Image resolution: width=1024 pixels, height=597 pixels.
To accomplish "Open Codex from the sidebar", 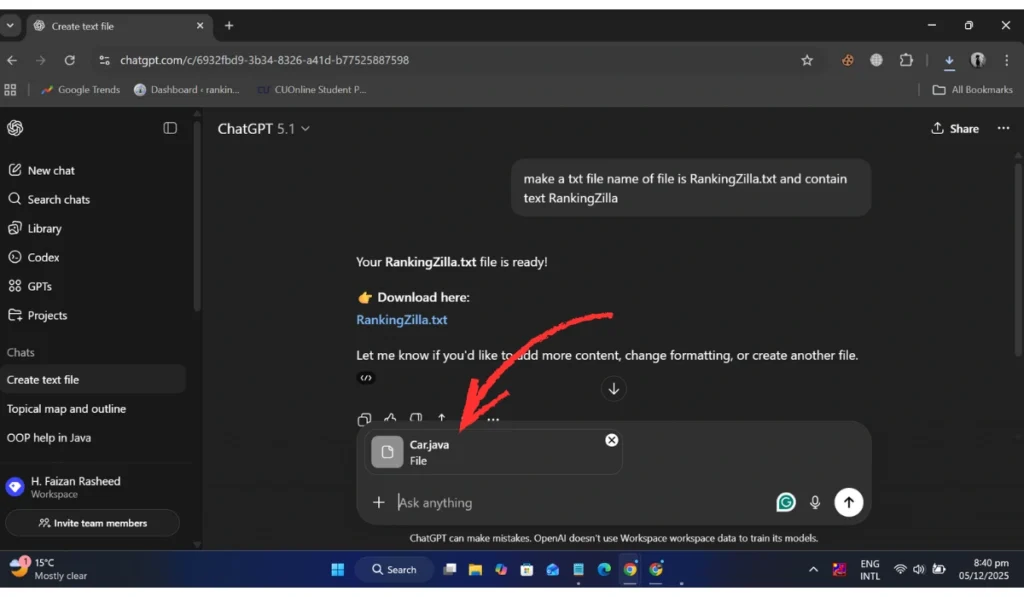I will point(43,257).
